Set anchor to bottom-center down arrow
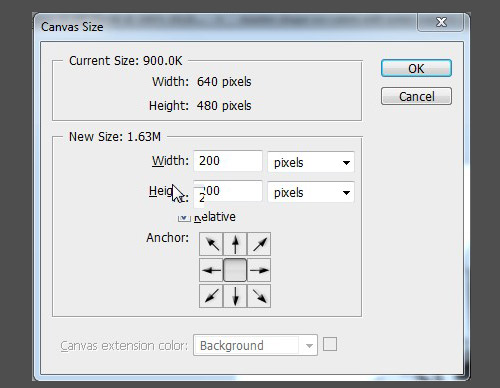 [x=235, y=296]
